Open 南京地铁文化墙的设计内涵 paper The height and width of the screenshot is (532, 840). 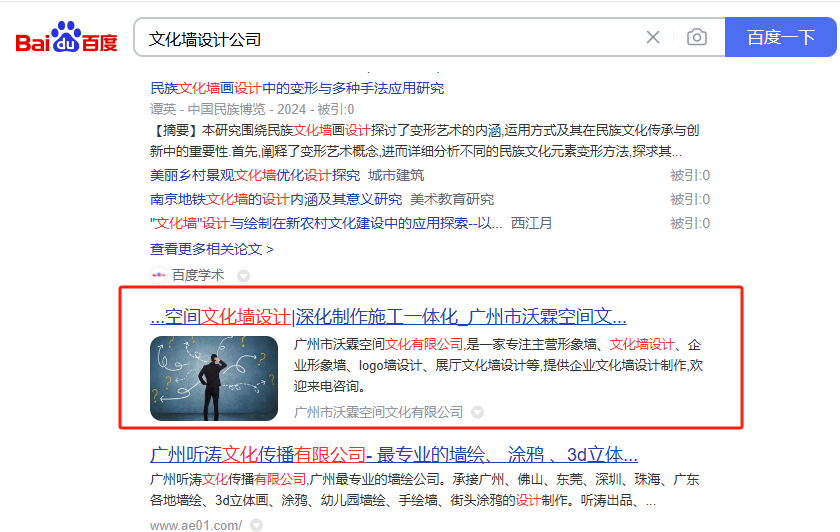pos(276,199)
